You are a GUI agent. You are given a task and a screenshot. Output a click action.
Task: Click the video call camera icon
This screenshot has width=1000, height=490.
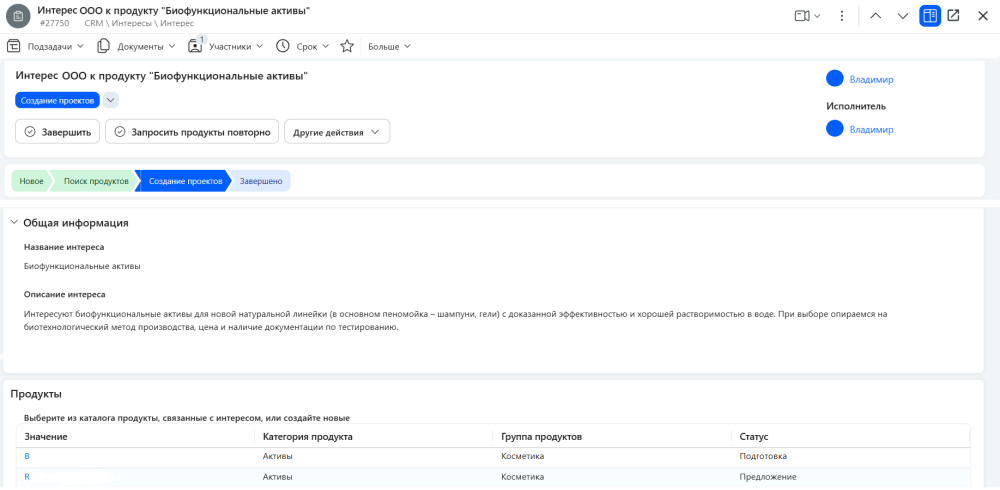[802, 16]
